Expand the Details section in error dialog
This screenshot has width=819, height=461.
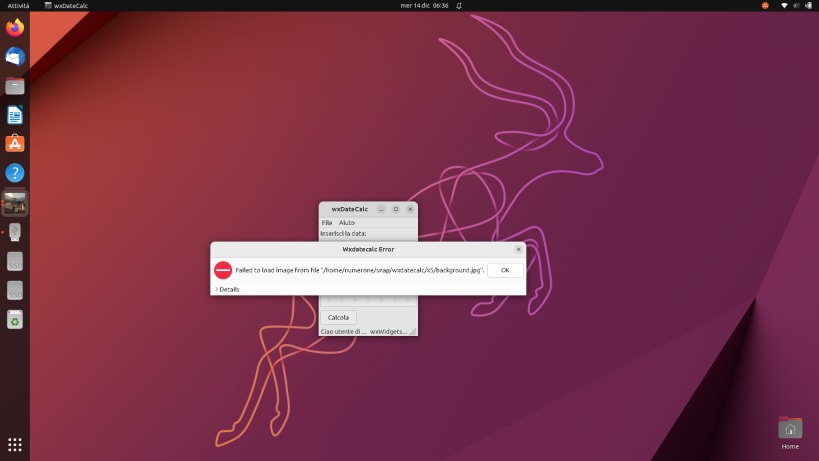[227, 289]
